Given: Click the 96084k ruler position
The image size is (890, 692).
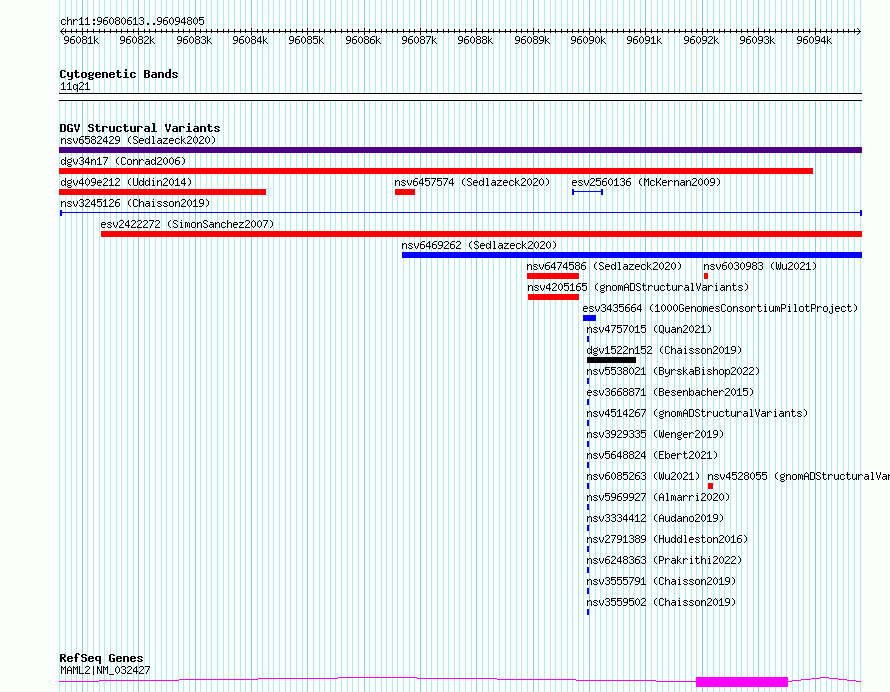Looking at the screenshot, I should pos(250,40).
